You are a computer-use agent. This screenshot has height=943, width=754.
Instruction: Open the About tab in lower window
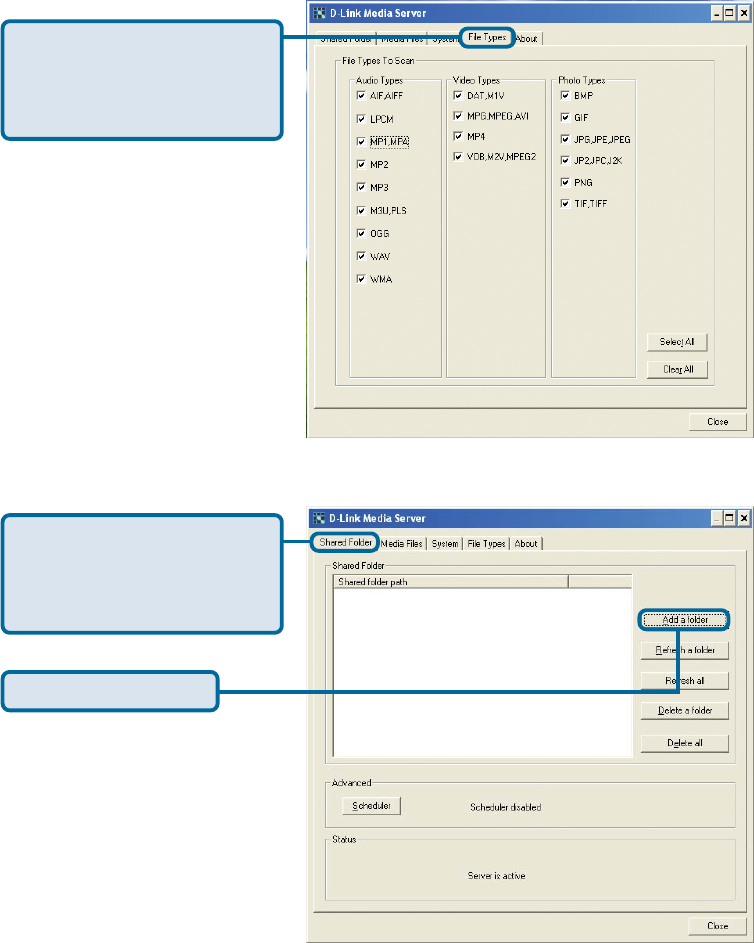coord(526,544)
